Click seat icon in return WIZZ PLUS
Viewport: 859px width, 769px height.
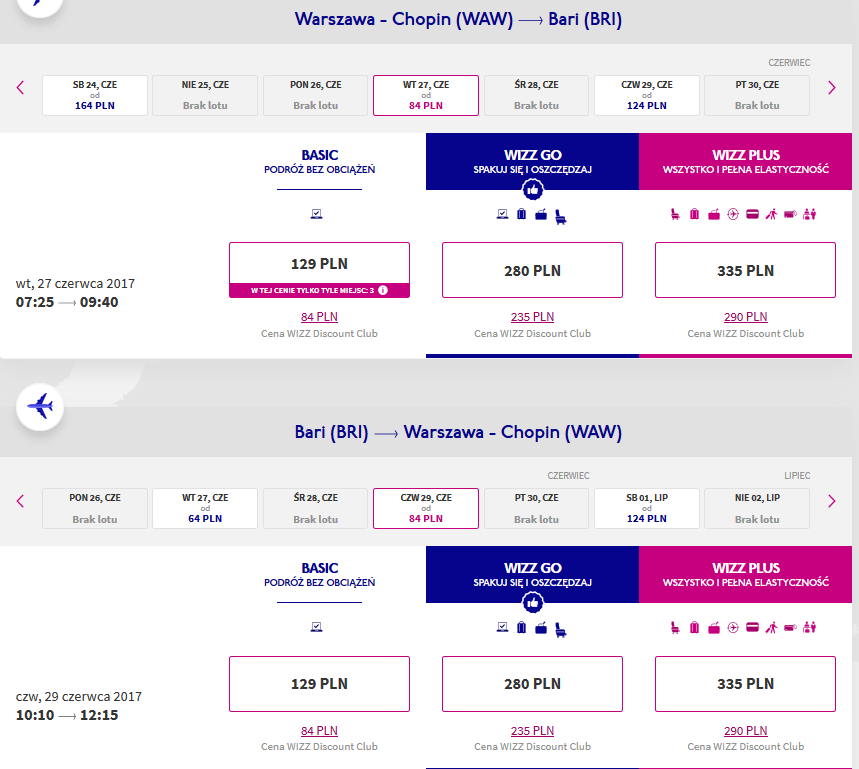pos(675,627)
